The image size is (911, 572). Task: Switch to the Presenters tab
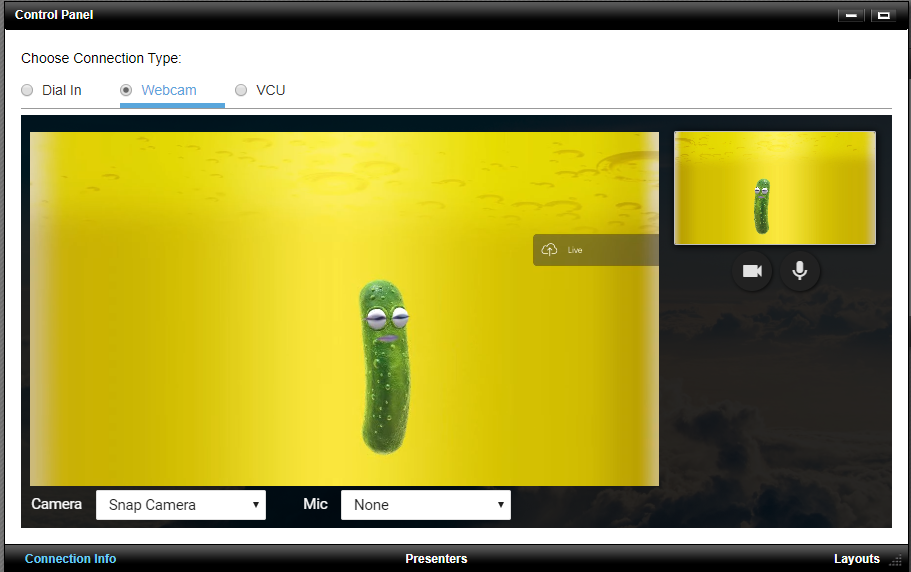(436, 559)
